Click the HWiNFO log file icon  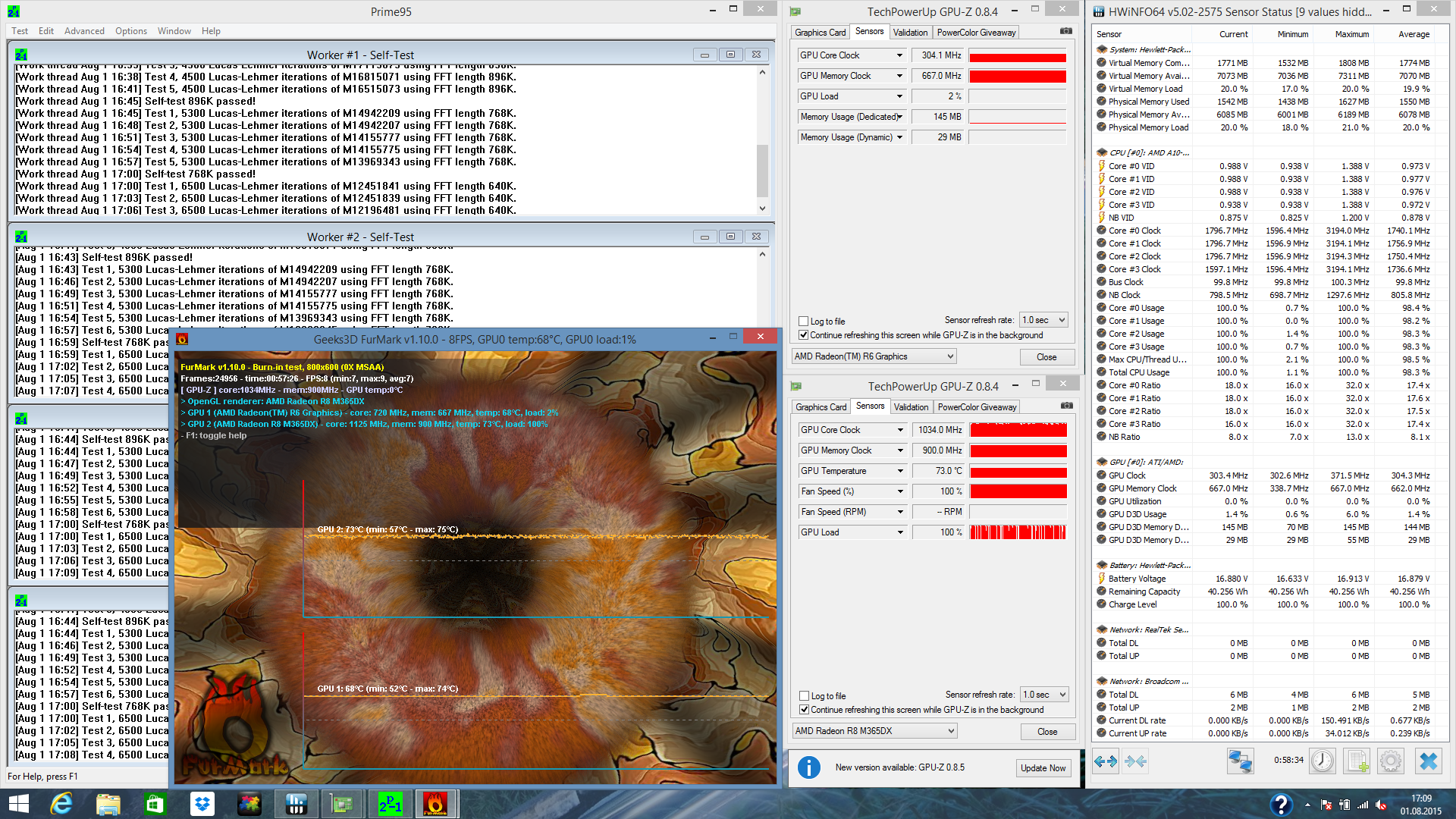pyautogui.click(x=1357, y=761)
